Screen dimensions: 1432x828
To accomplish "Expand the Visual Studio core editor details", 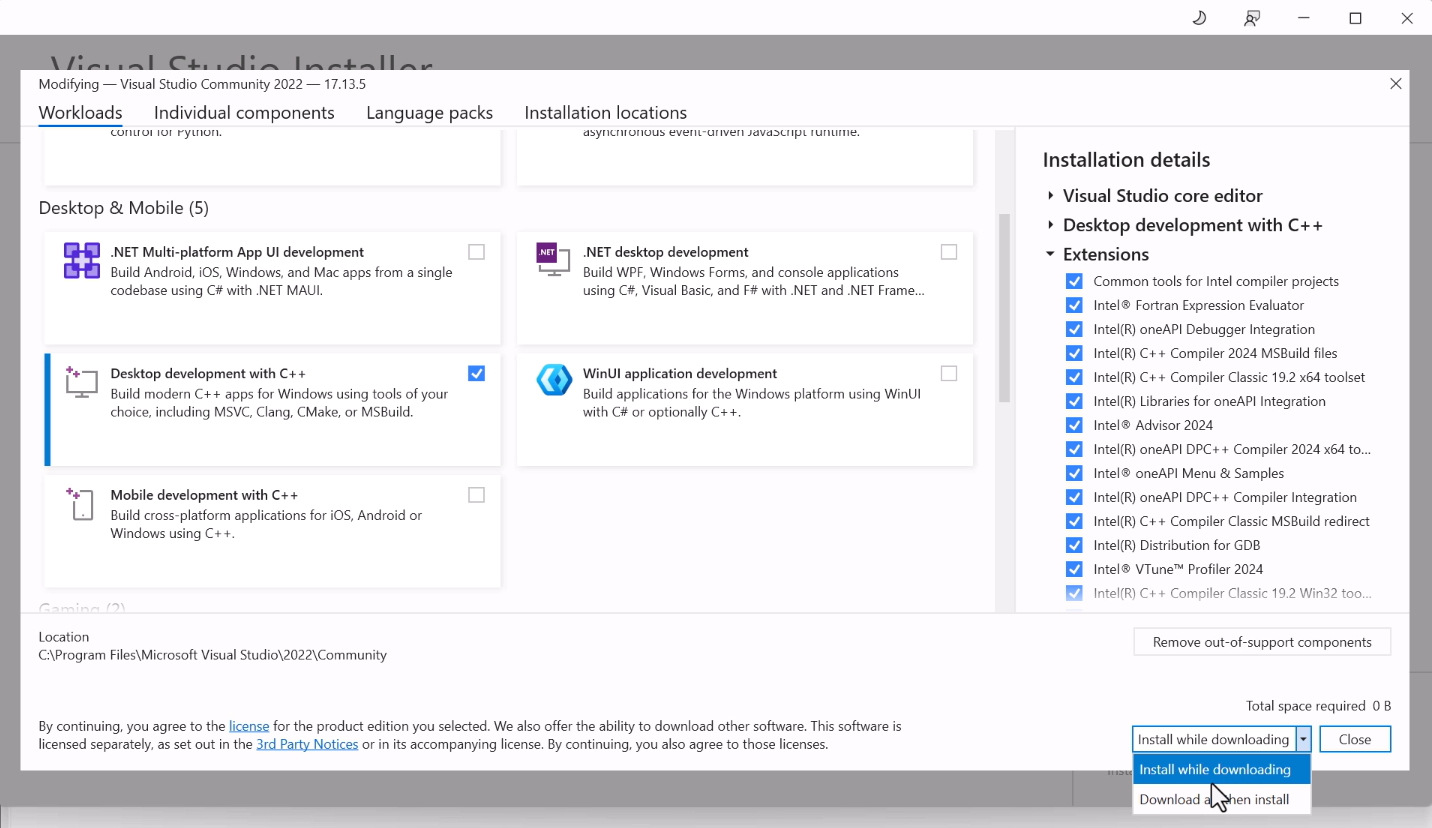I will click(x=1050, y=196).
